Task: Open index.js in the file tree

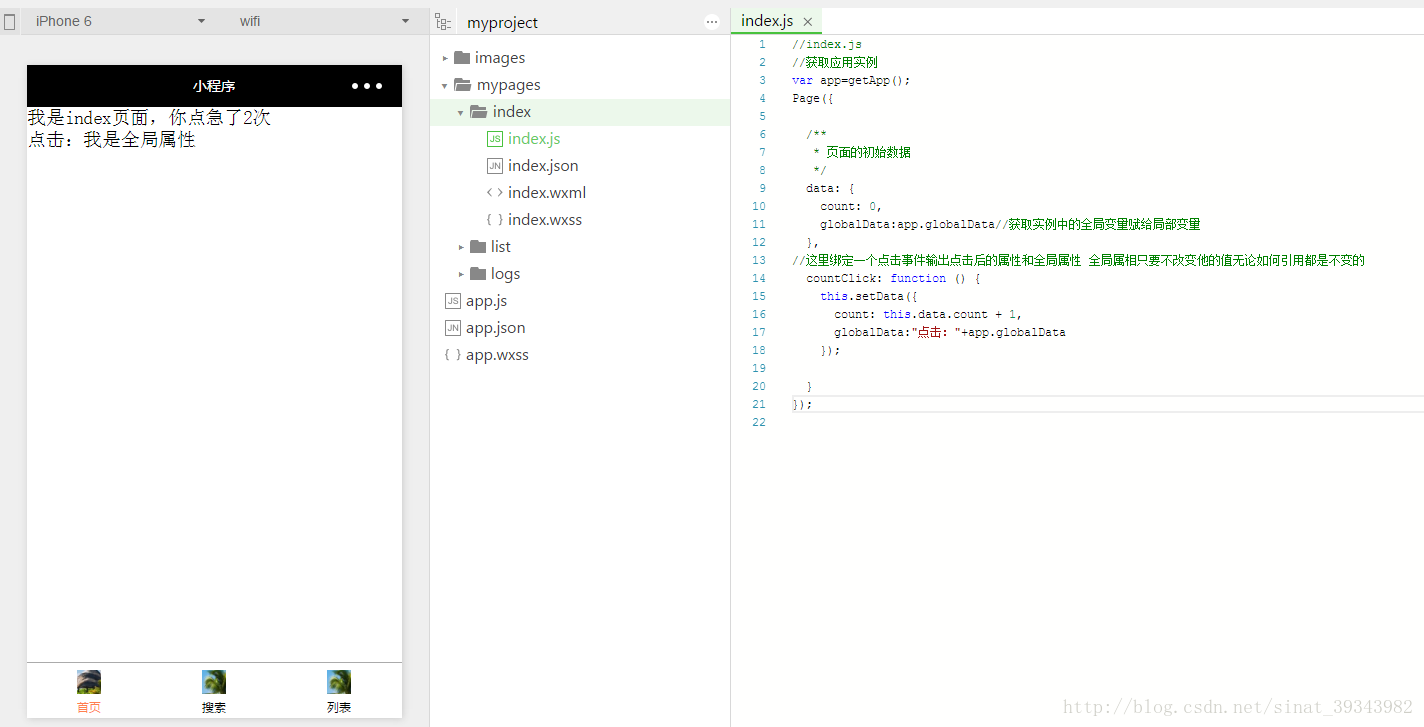Action: click(x=534, y=139)
